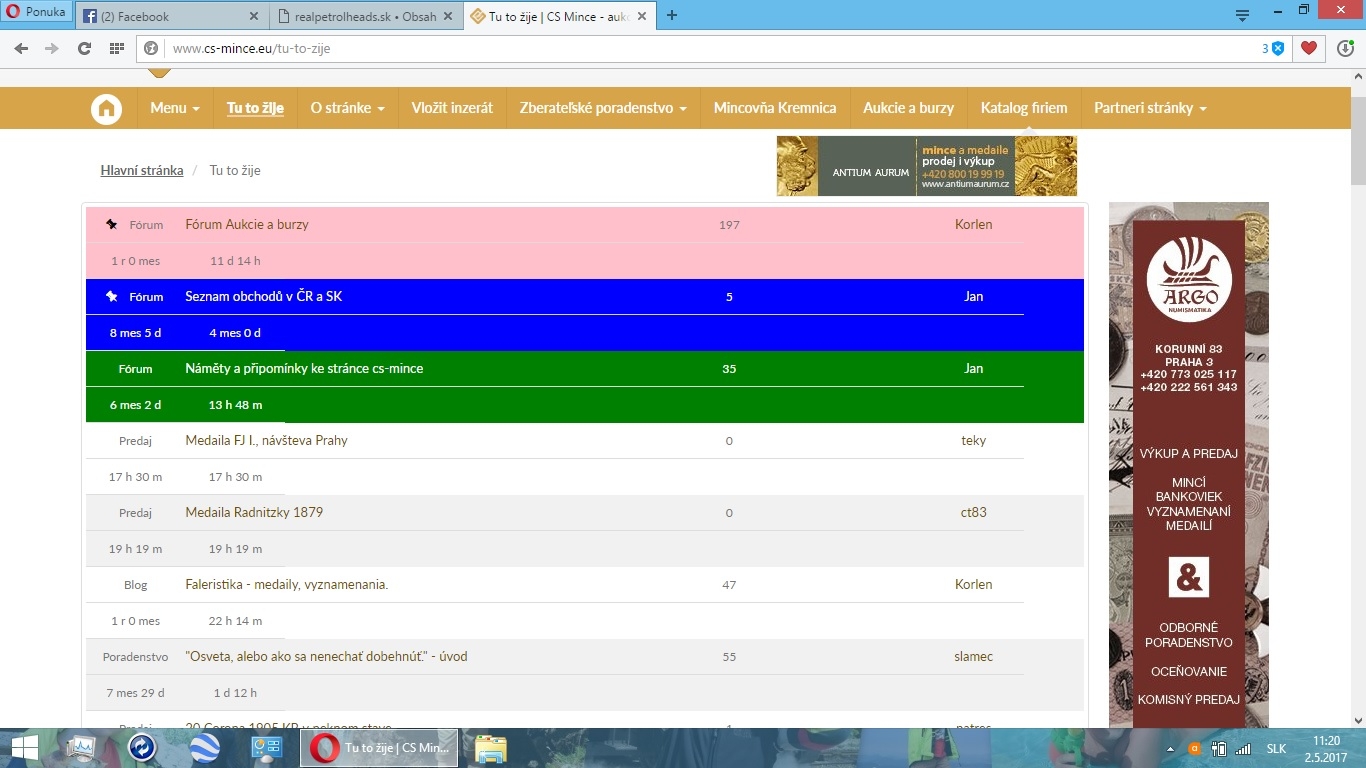This screenshot has height=768, width=1366.
Task: Click the pin icon in blue forum row
Action: [112, 297]
